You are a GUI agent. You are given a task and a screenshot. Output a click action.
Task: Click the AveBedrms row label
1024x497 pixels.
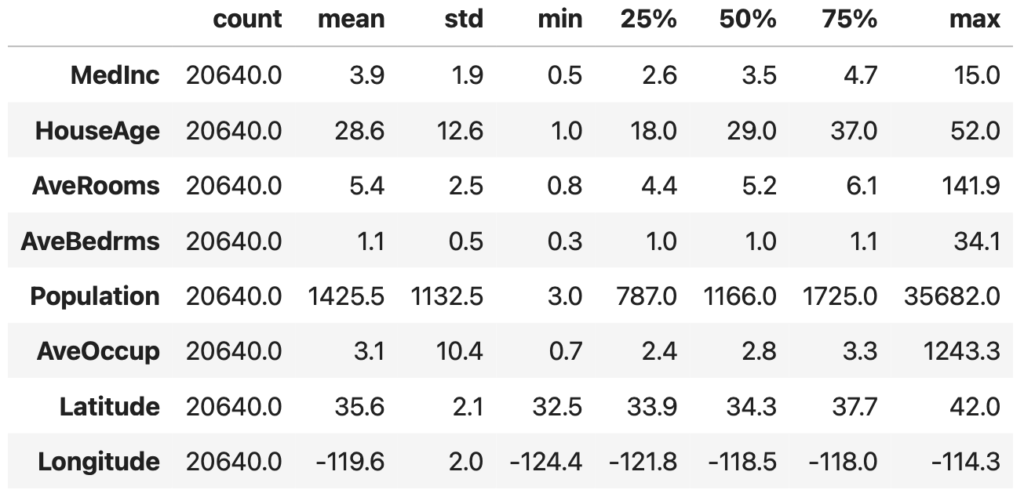pyautogui.click(x=97, y=241)
